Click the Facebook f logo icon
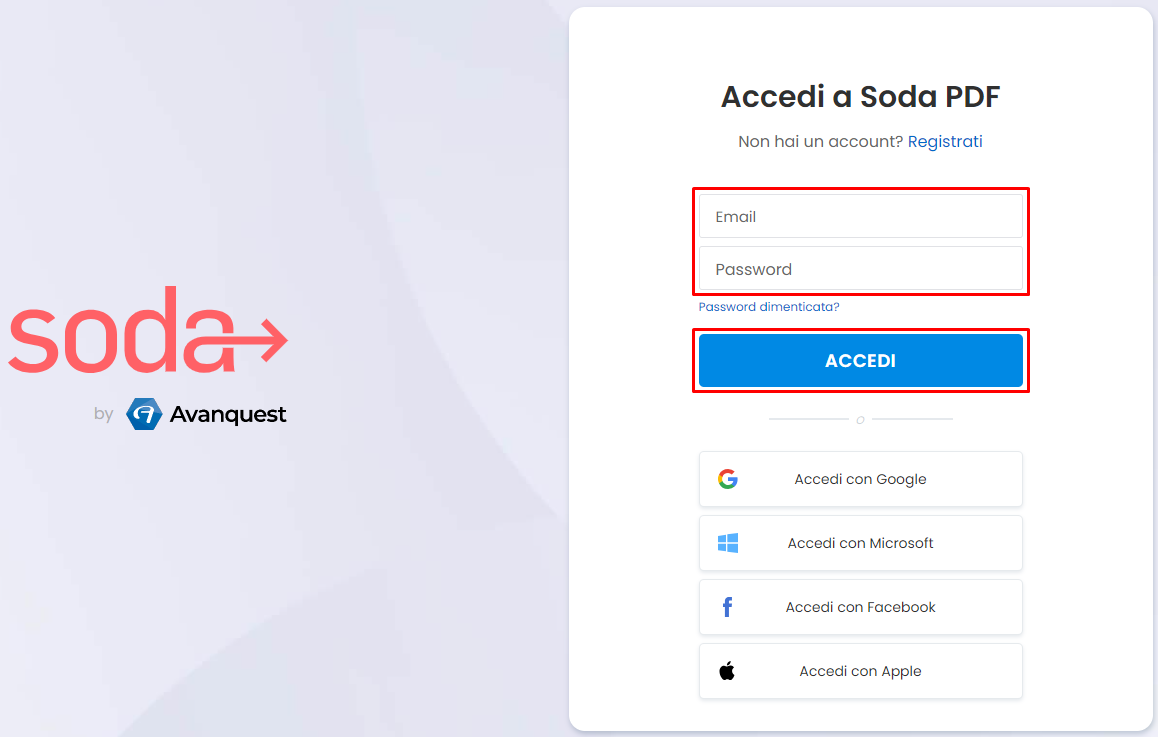The width and height of the screenshot is (1158, 737). (727, 607)
